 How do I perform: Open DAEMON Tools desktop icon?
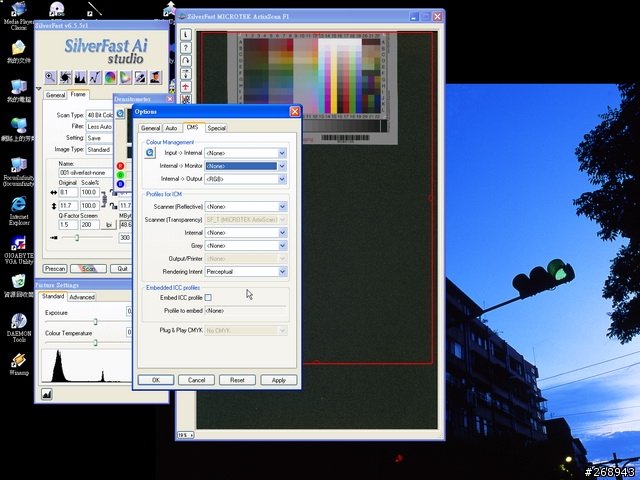(x=19, y=328)
